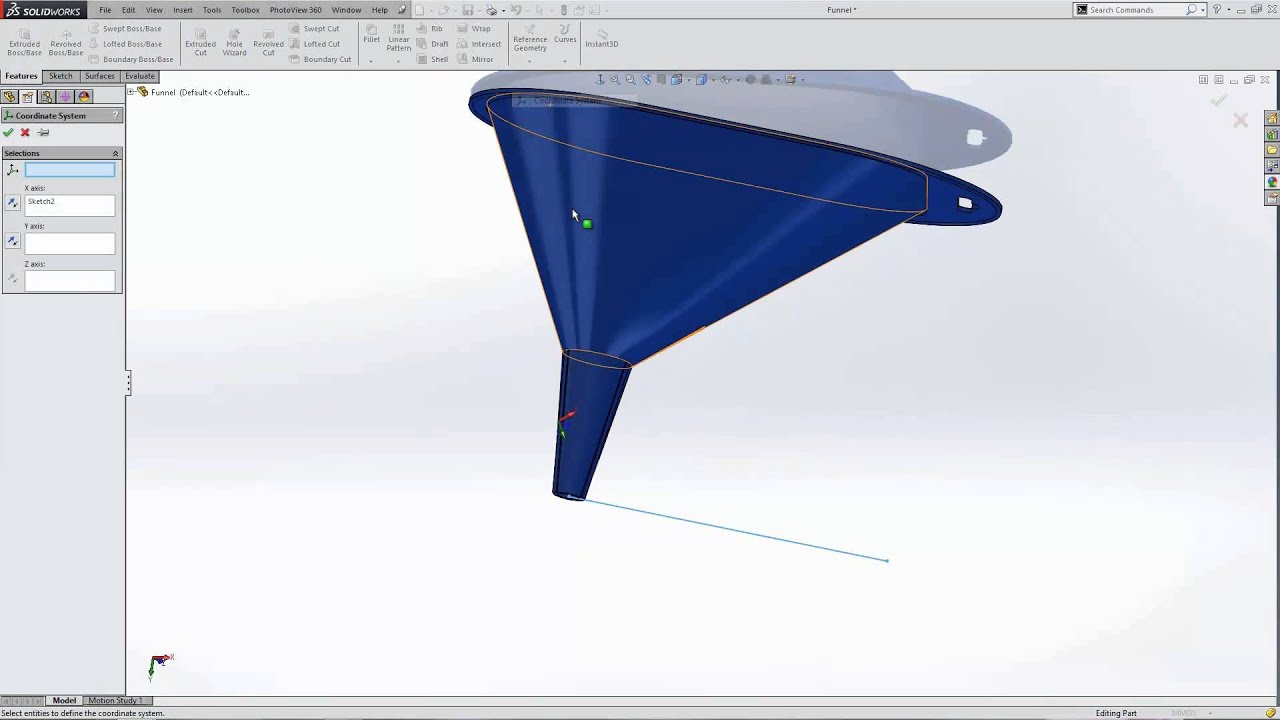The height and width of the screenshot is (720, 1280).
Task: Open the Tools menu
Action: (212, 10)
